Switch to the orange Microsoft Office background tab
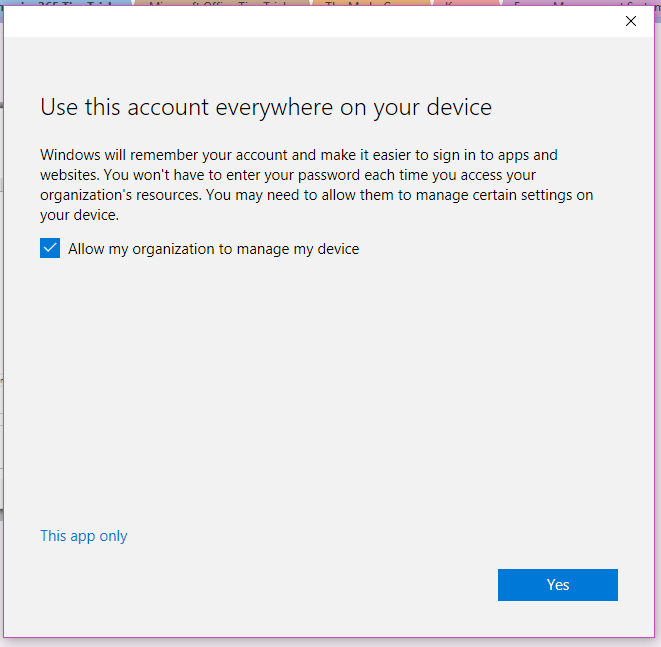Viewport: 661px width, 647px height. 225,4
